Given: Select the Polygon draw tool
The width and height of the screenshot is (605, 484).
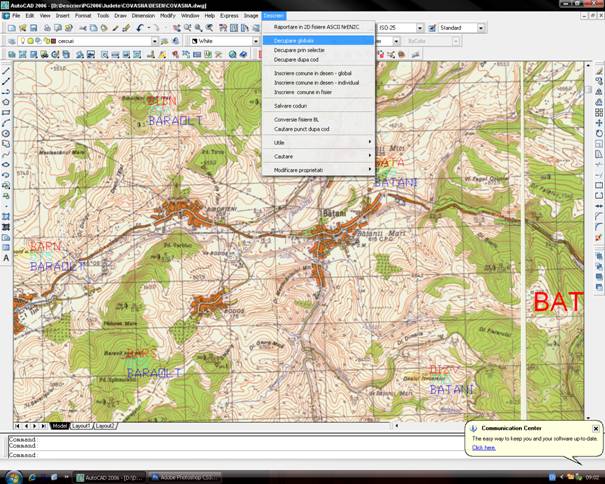Looking at the screenshot, I should pos(7,101).
